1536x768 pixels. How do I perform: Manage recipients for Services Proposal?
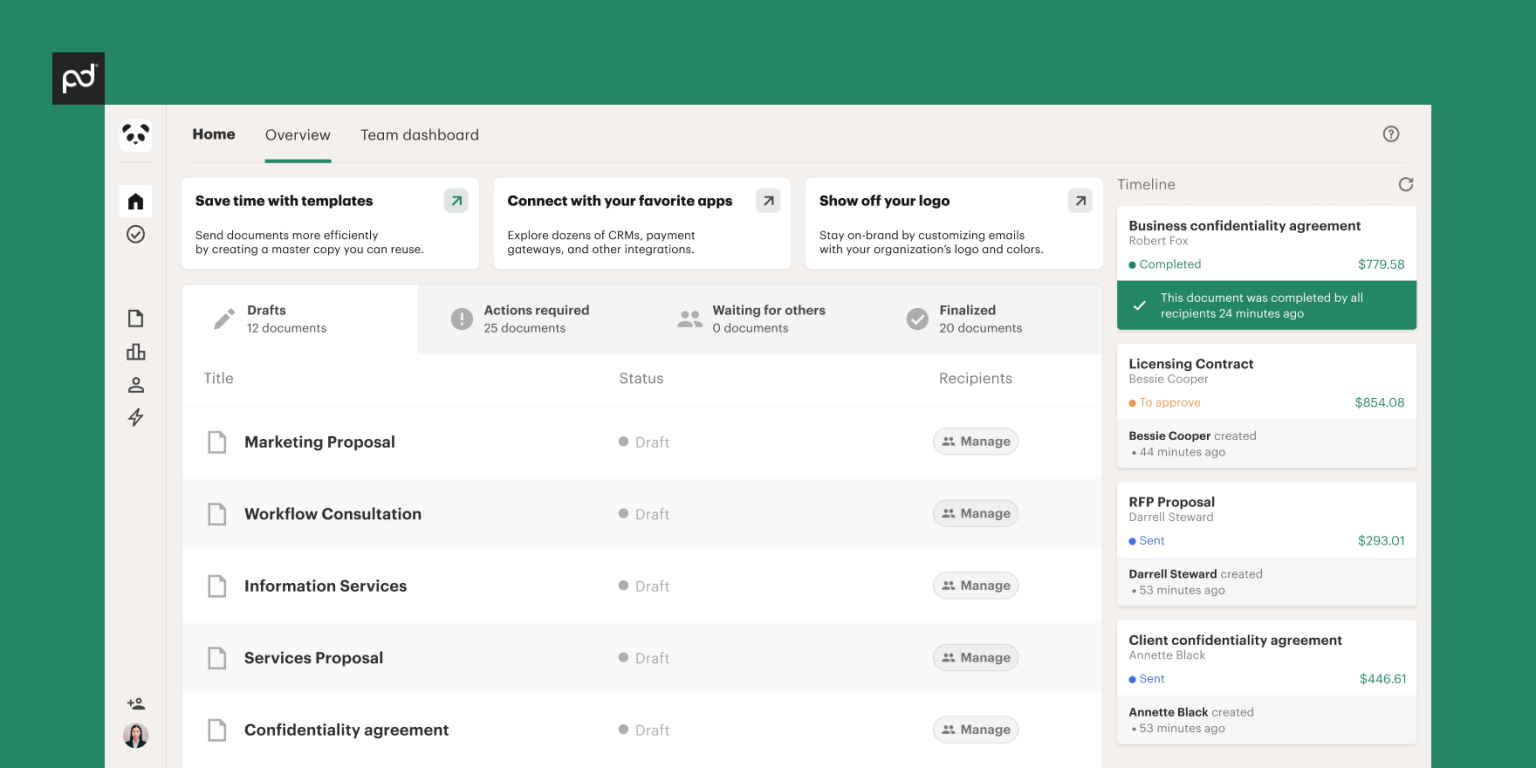click(x=976, y=658)
